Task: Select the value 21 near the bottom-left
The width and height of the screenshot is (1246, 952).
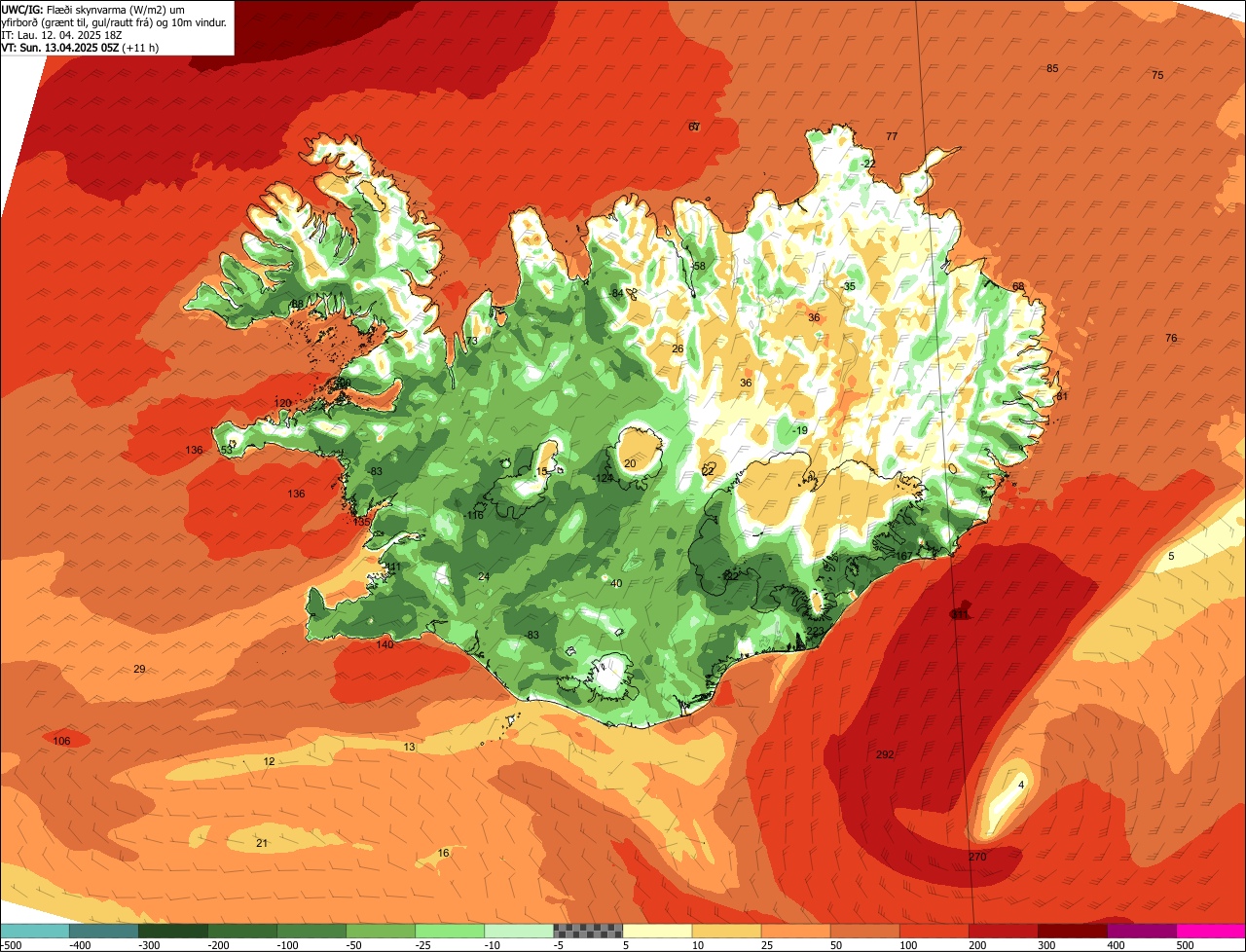Action: (262, 843)
